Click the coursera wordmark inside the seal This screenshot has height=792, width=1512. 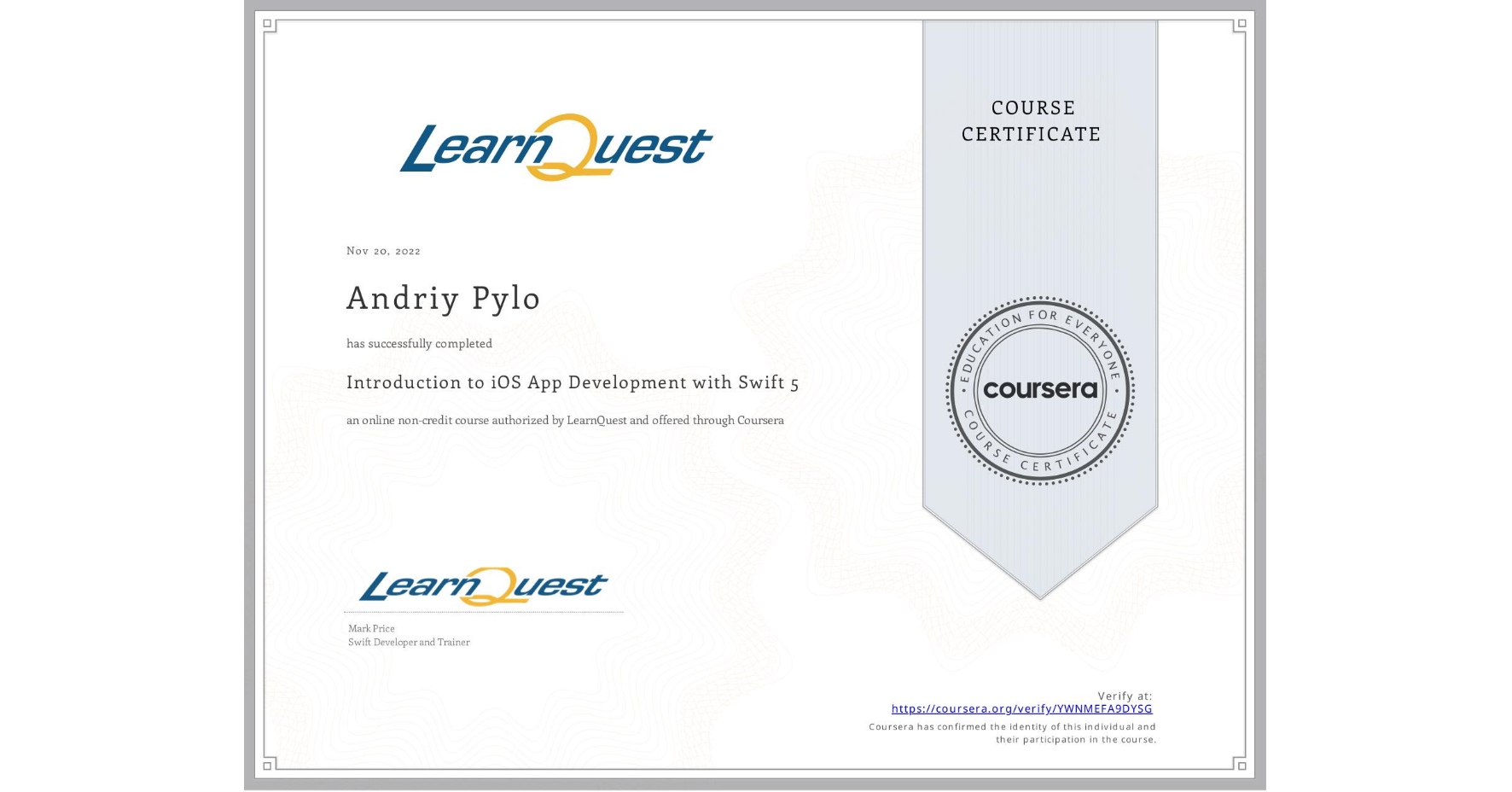click(1040, 391)
